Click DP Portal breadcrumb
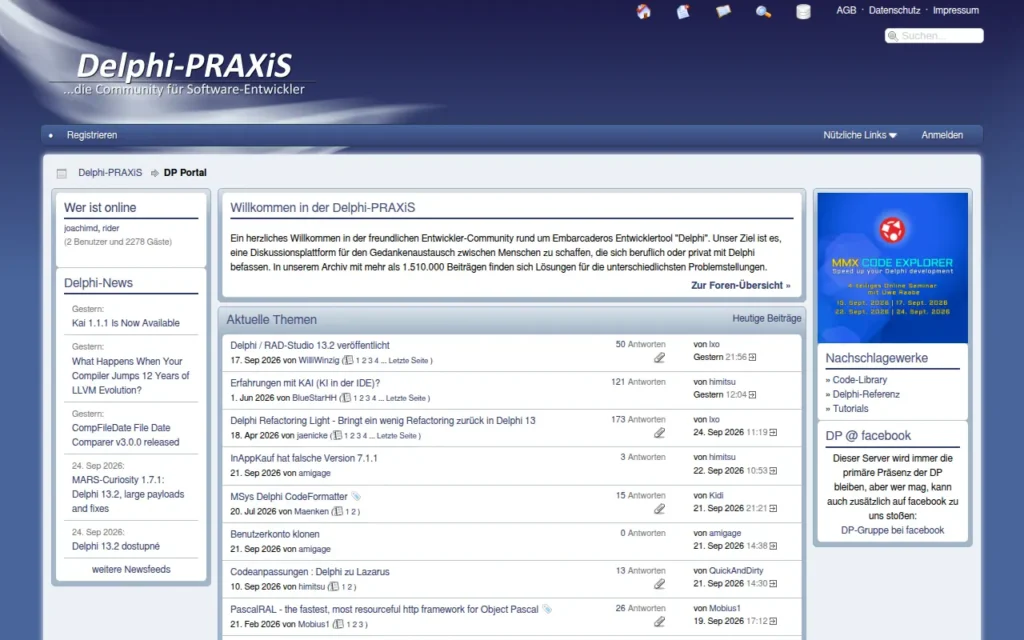The image size is (1024, 640). click(x=185, y=173)
